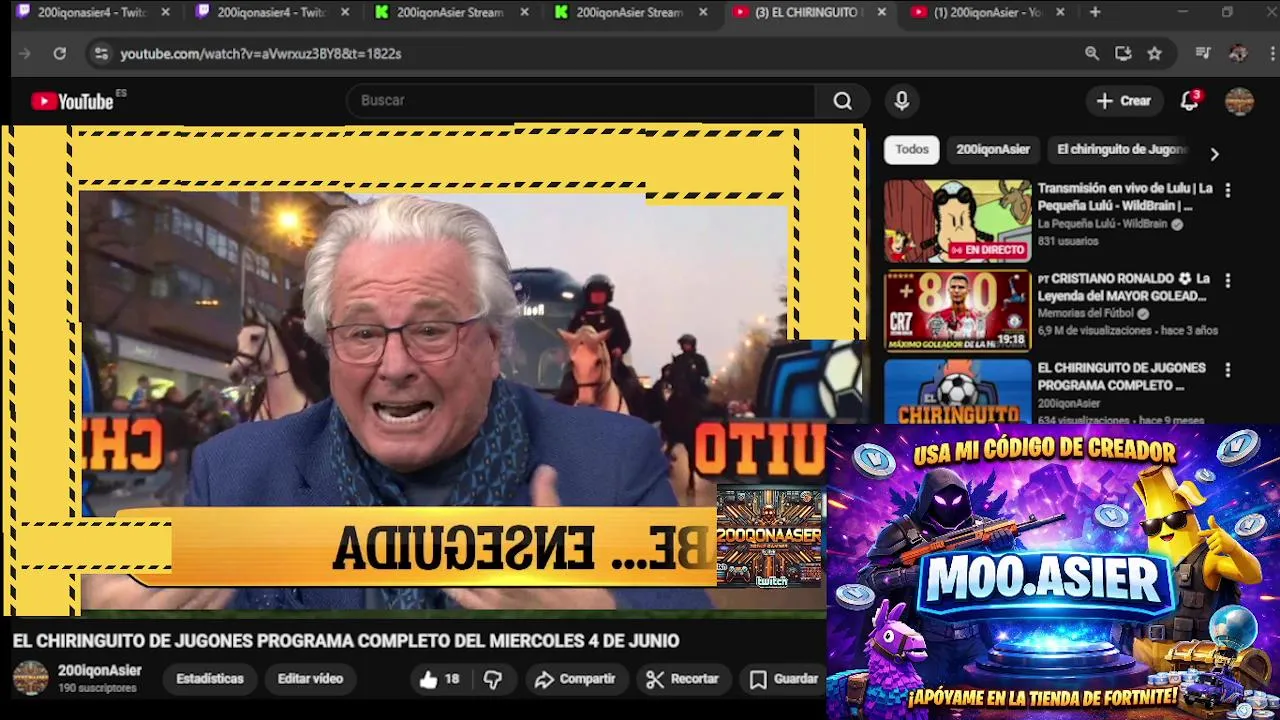The image size is (1280, 720).
Task: Click Editar vídeo button
Action: (310, 679)
